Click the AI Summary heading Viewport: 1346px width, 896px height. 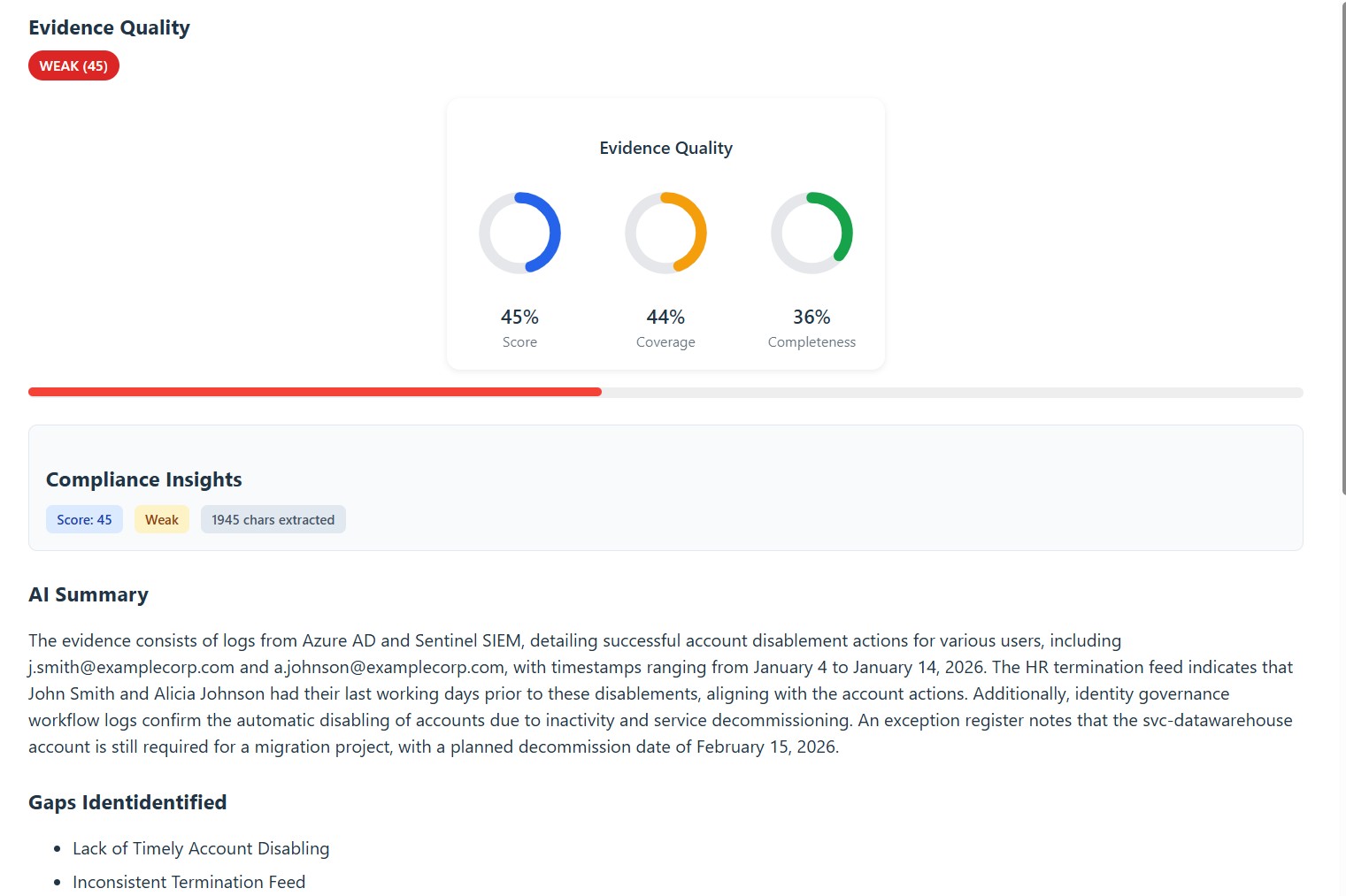88,594
